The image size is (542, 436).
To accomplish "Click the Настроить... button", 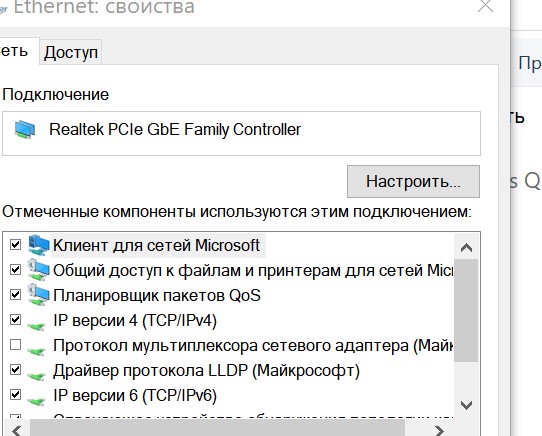I will tap(413, 182).
